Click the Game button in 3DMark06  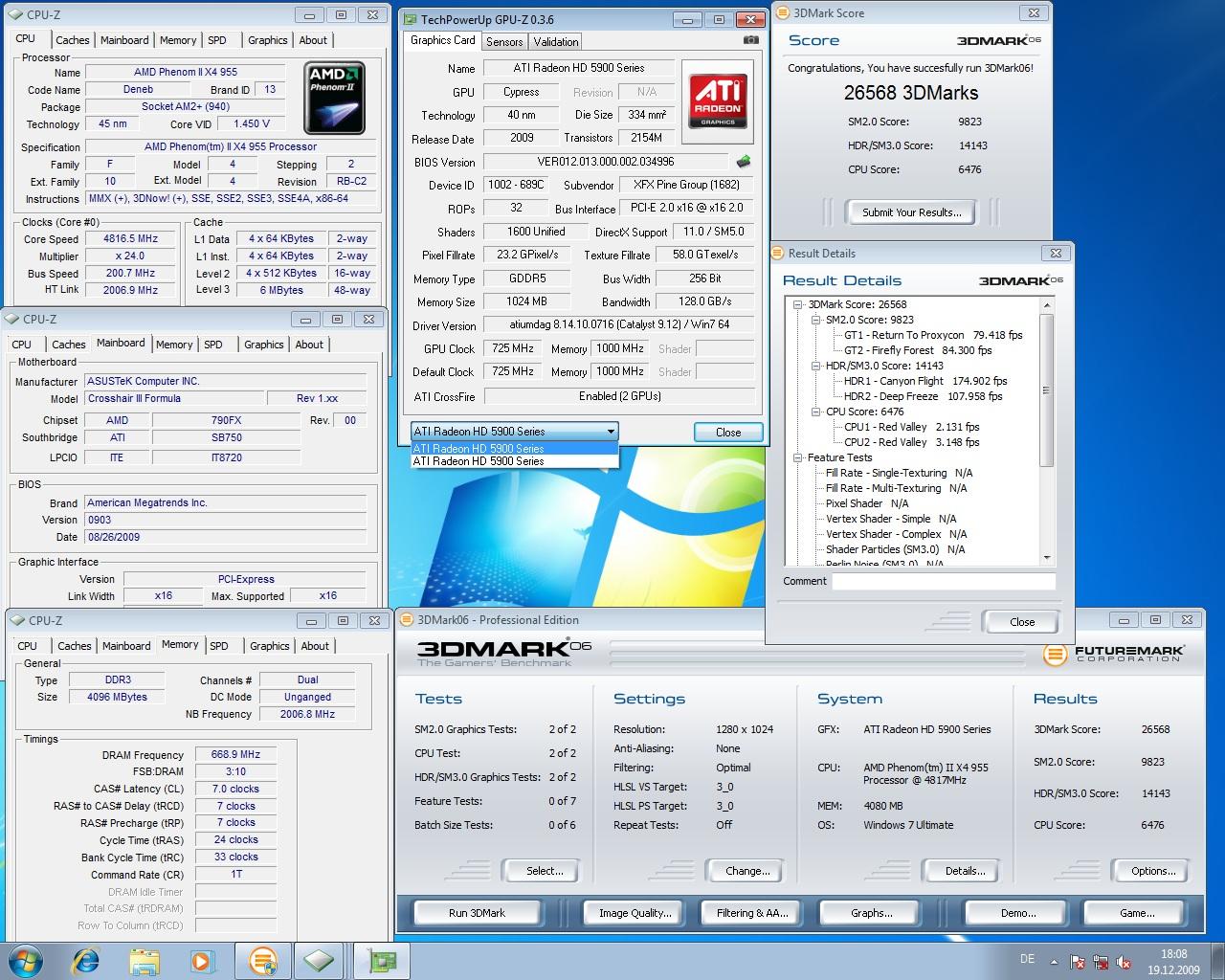[1137, 913]
